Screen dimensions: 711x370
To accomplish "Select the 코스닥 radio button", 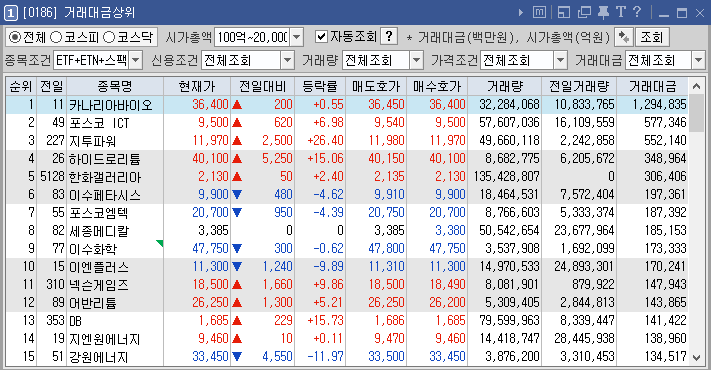I will coord(109,37).
